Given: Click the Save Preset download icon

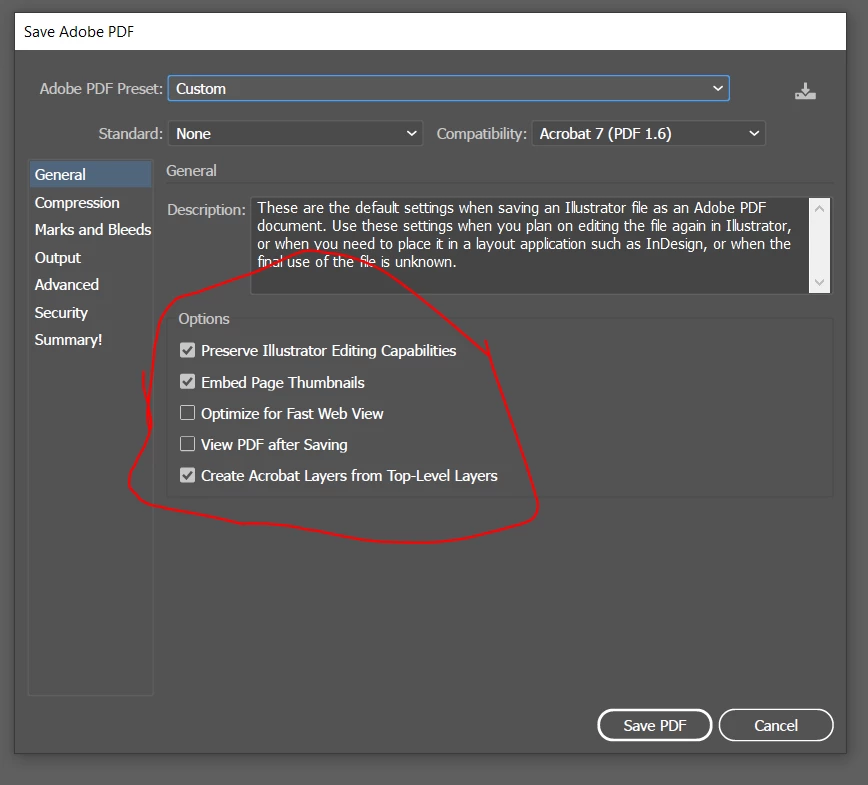Looking at the screenshot, I should click(805, 91).
